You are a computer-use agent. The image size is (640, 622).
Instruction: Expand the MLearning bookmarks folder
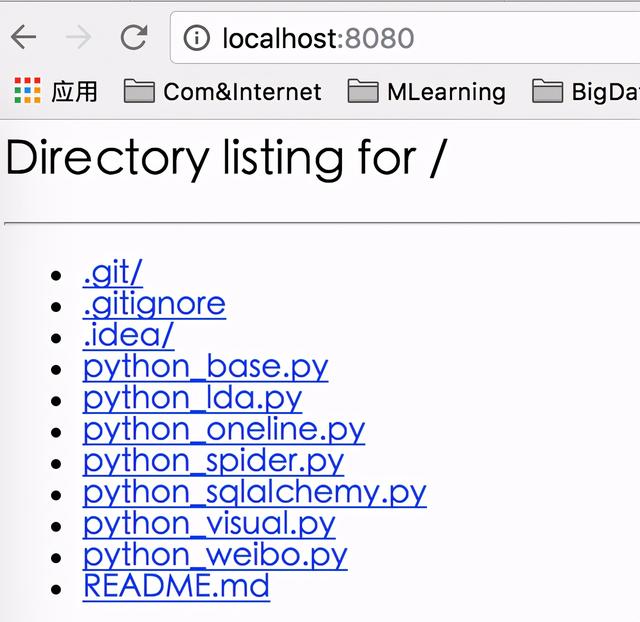[426, 92]
